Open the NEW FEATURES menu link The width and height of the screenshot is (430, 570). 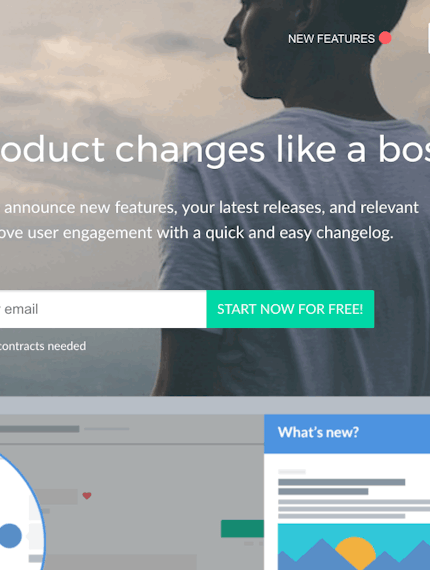[x=331, y=39]
